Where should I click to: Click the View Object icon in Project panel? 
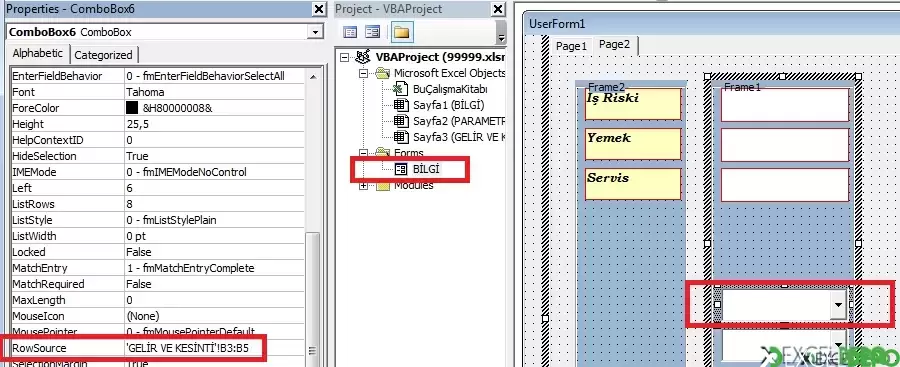point(373,32)
